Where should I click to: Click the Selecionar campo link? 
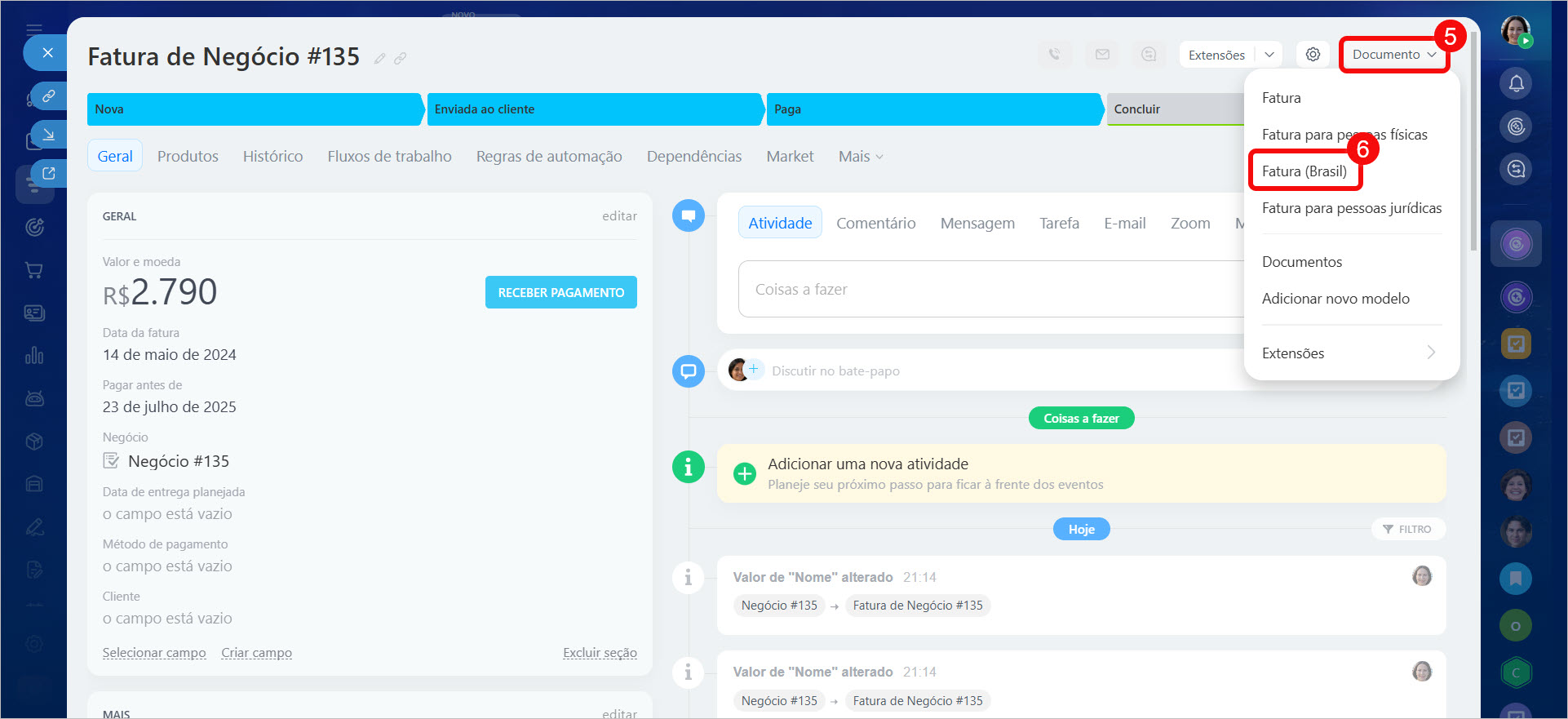154,653
